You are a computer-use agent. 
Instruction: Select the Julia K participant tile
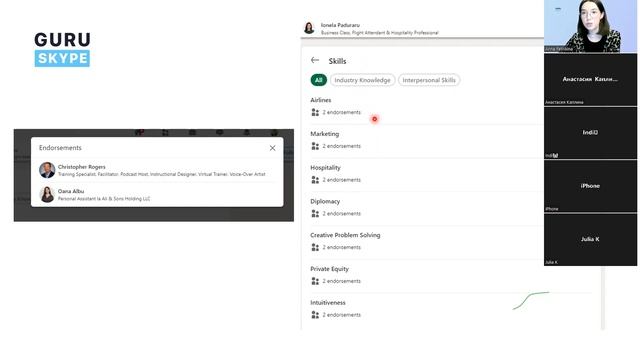click(x=590, y=240)
